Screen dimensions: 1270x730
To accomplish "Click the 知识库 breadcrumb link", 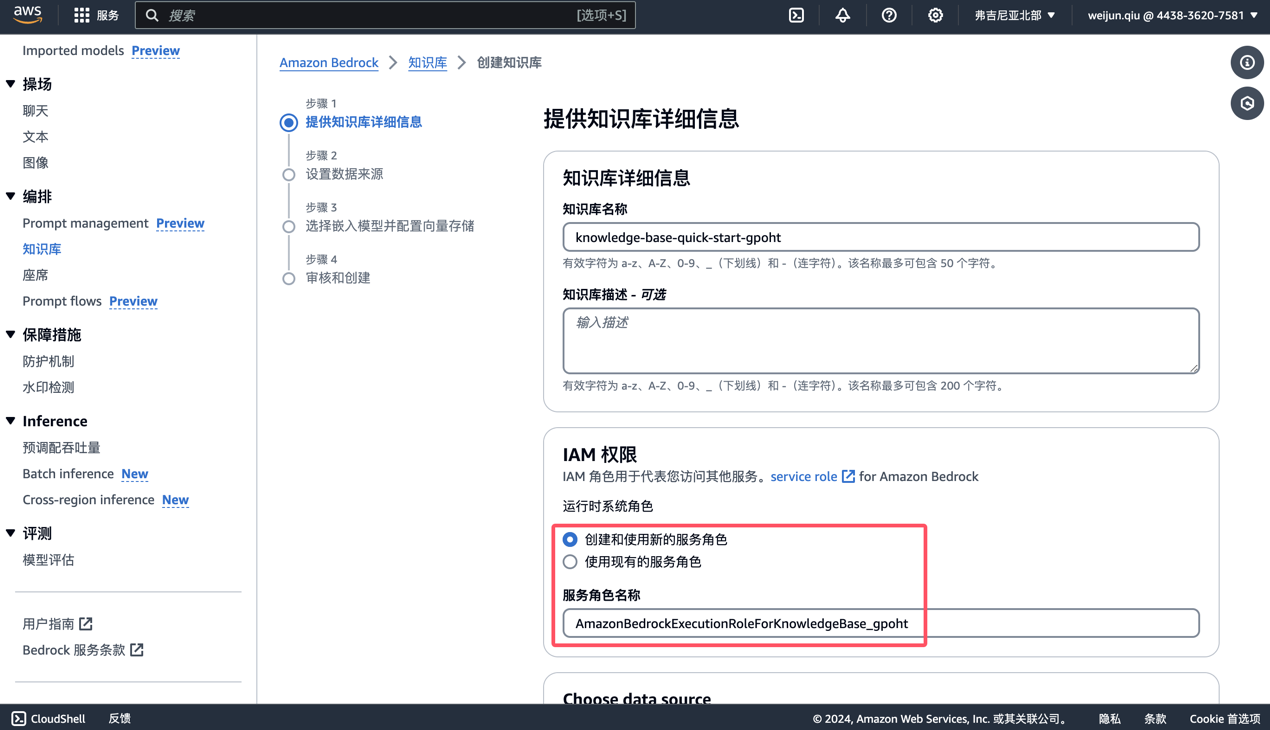I will point(427,62).
